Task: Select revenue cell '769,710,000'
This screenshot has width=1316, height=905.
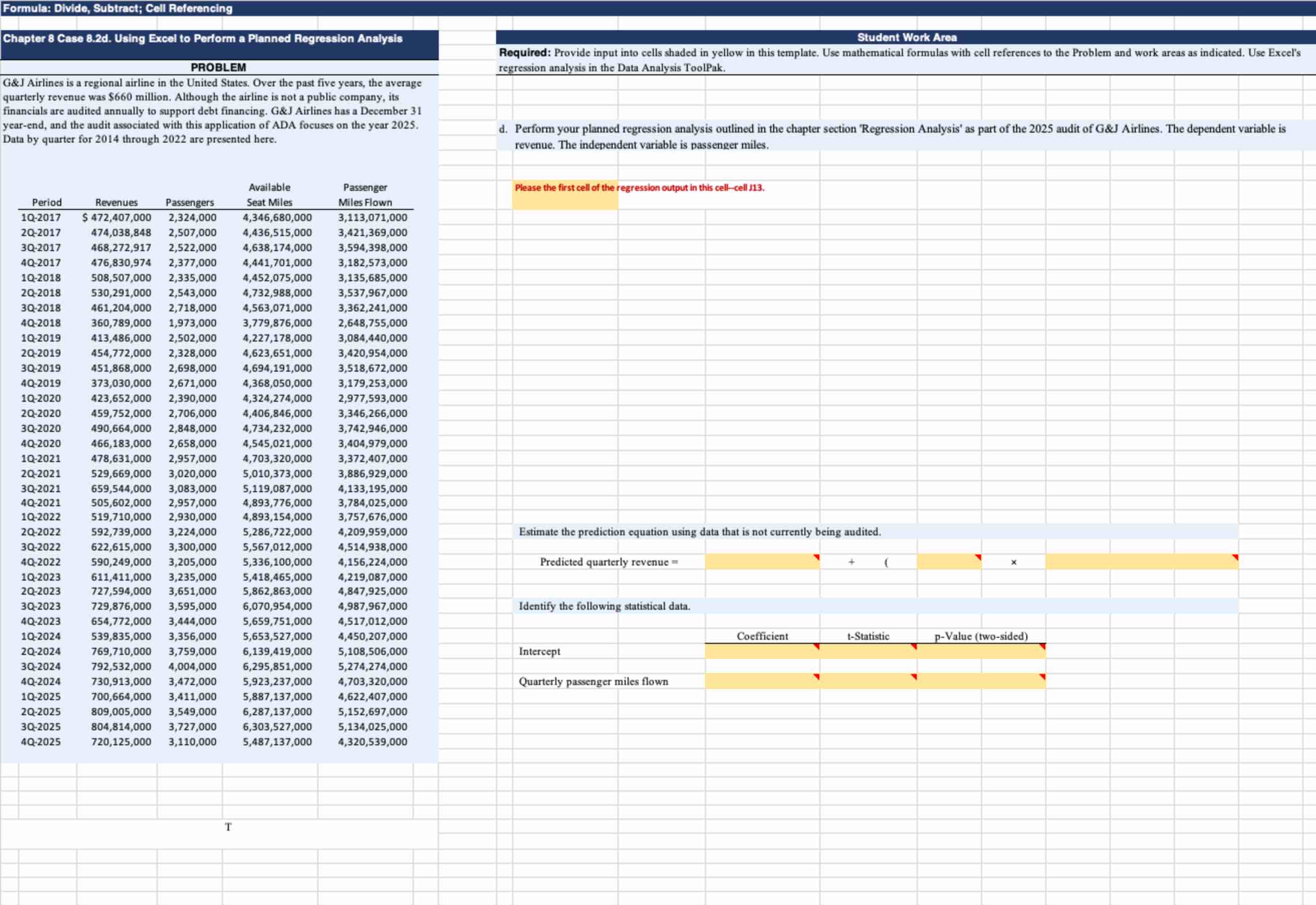Action: (x=122, y=651)
